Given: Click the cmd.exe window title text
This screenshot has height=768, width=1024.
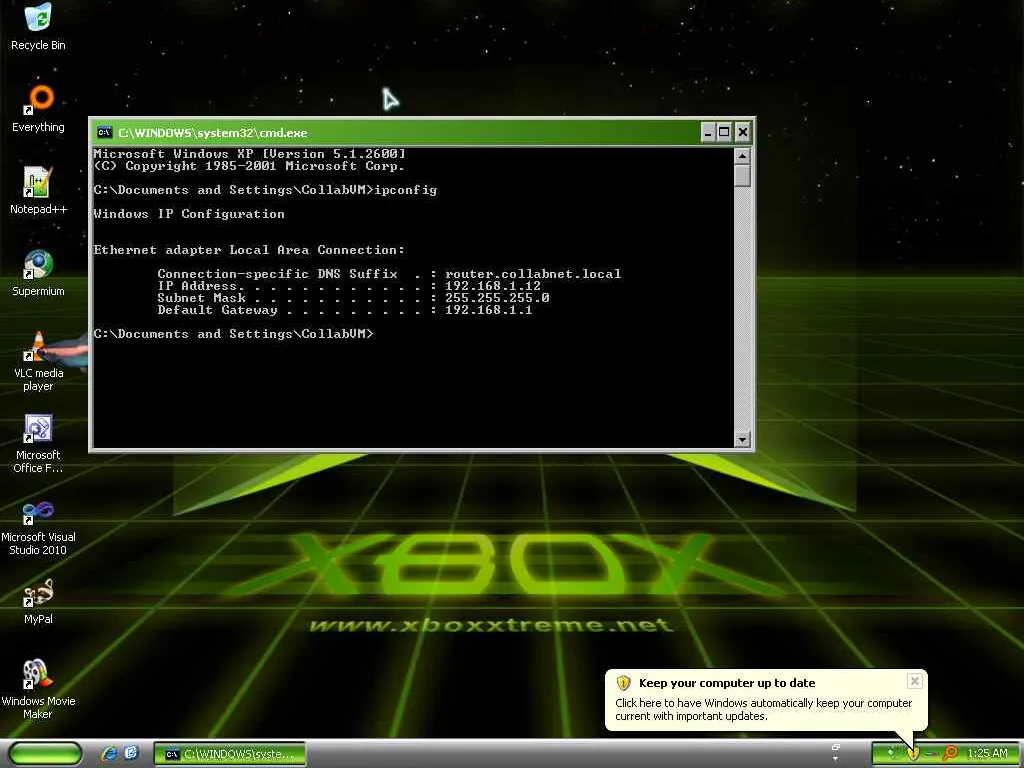Looking at the screenshot, I should (x=212, y=133).
